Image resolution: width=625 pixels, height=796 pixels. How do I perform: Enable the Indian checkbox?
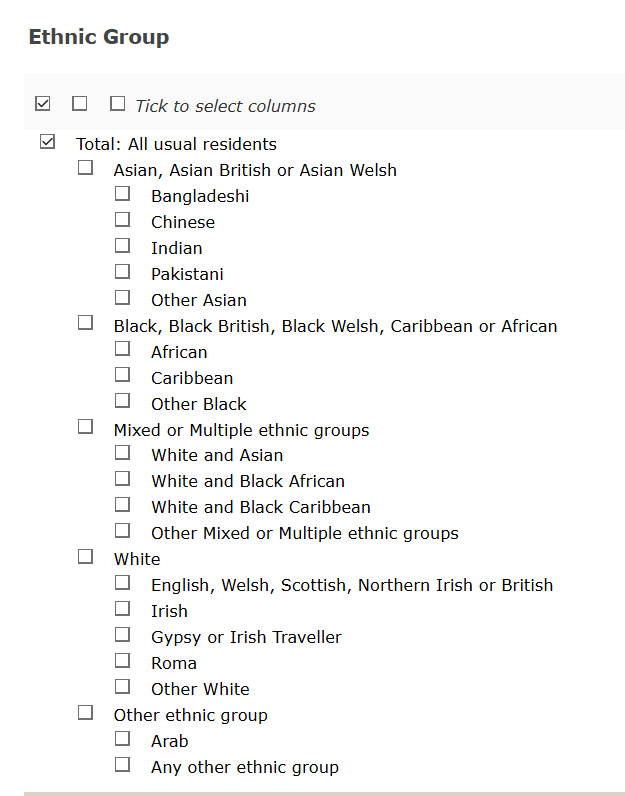click(x=122, y=246)
